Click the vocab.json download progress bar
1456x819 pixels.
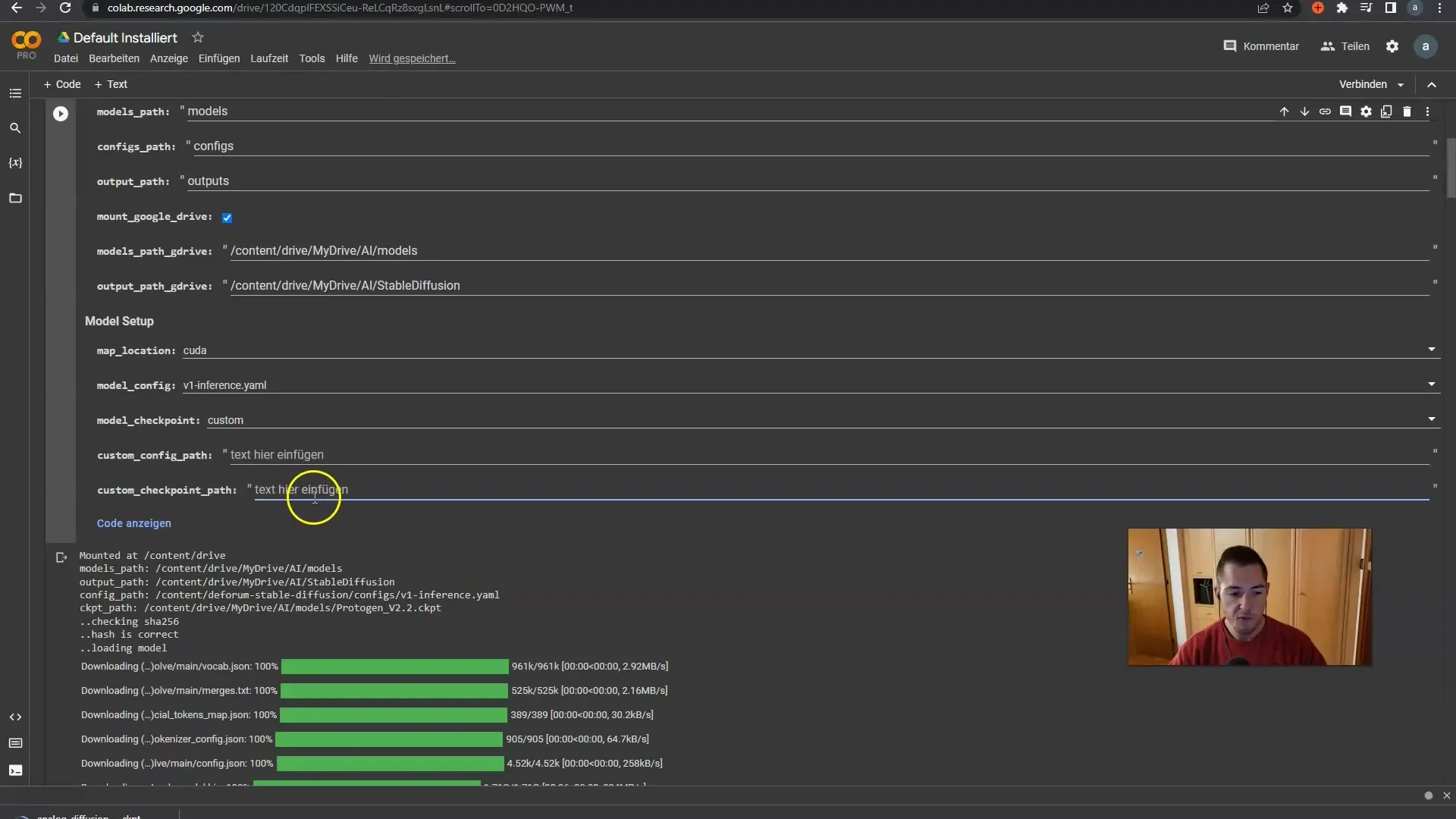click(x=394, y=667)
